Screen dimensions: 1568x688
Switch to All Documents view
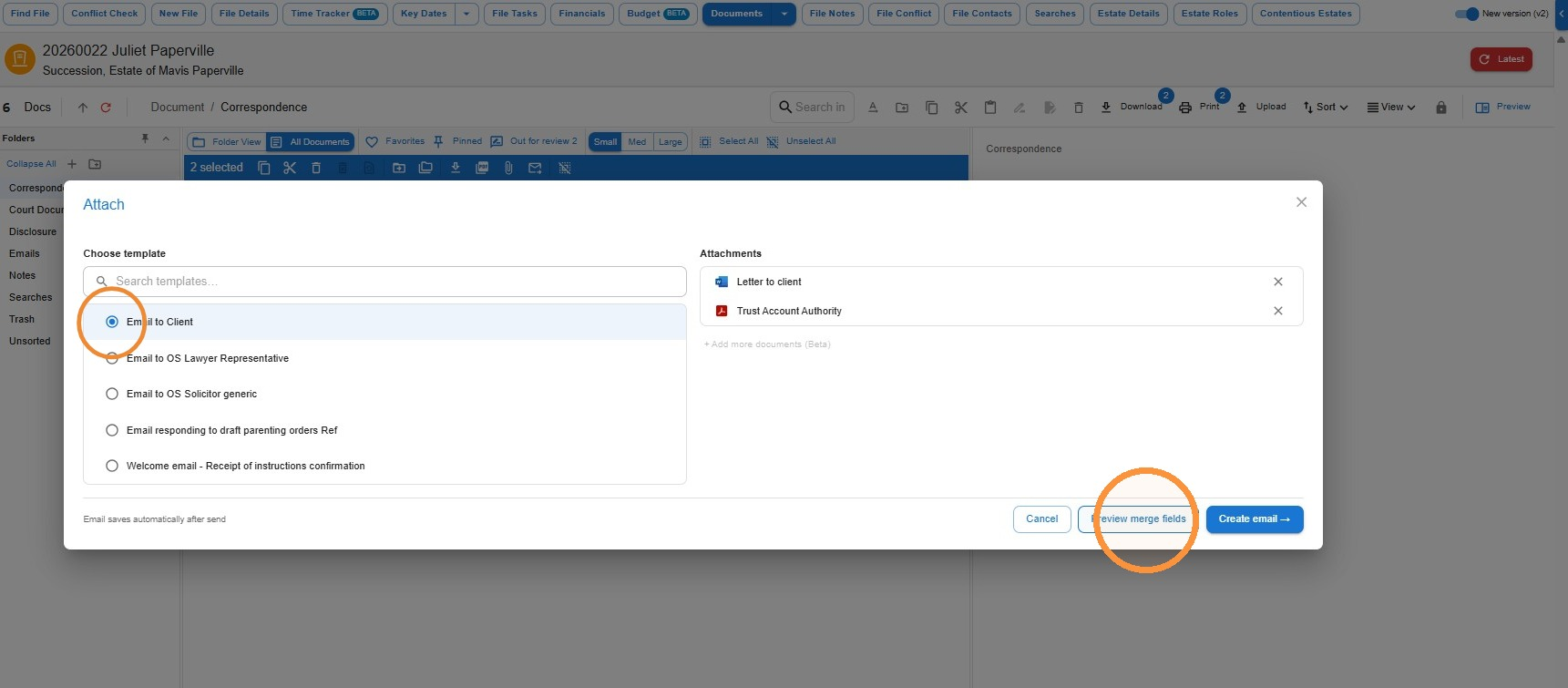311,142
